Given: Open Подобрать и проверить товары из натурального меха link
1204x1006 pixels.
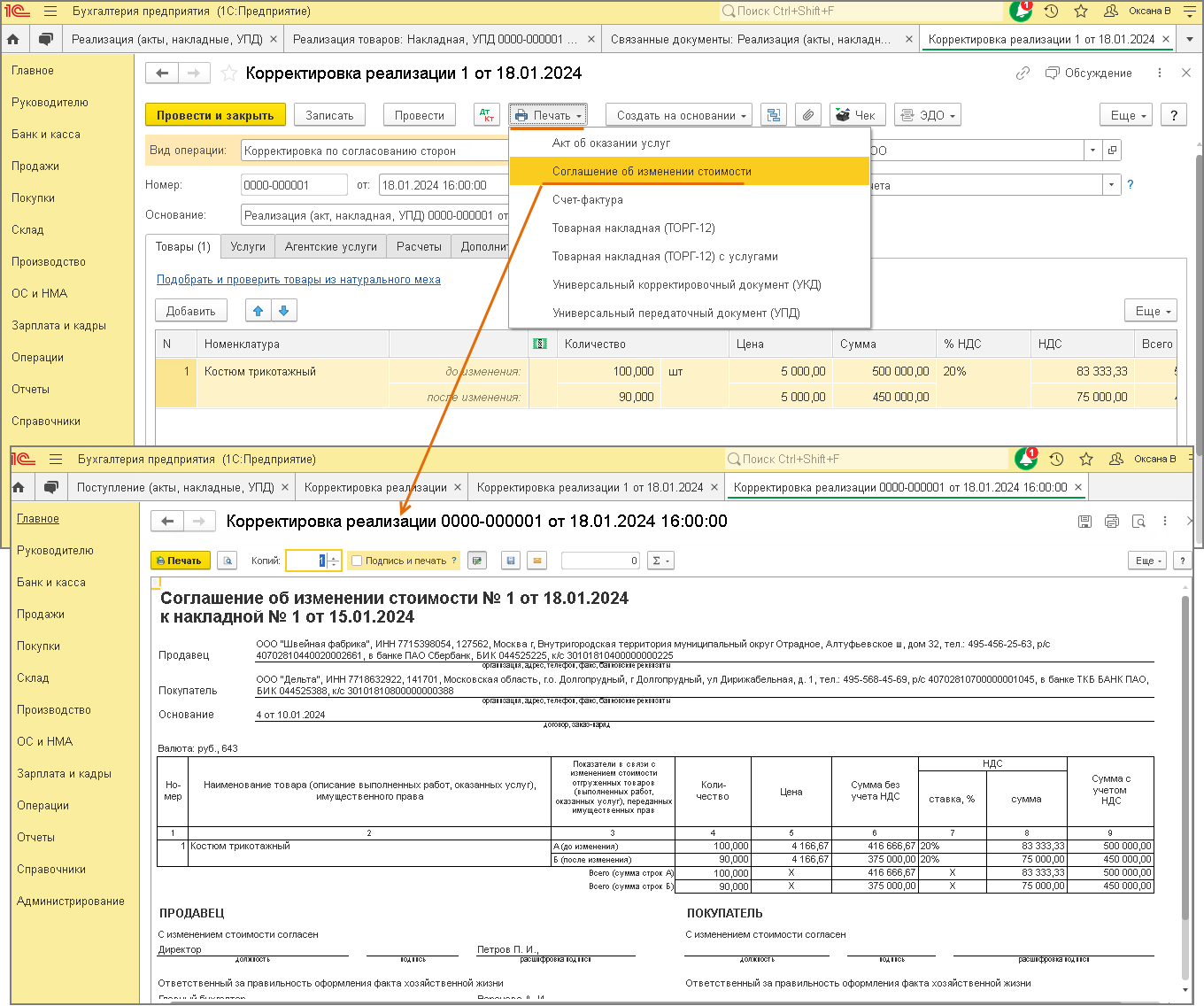Looking at the screenshot, I should point(298,279).
